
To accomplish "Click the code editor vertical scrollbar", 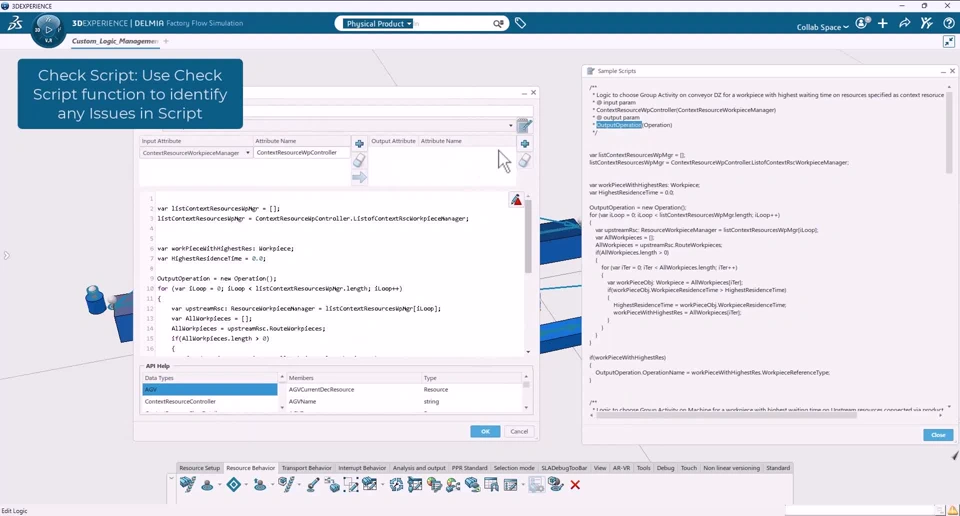I will [x=528, y=237].
